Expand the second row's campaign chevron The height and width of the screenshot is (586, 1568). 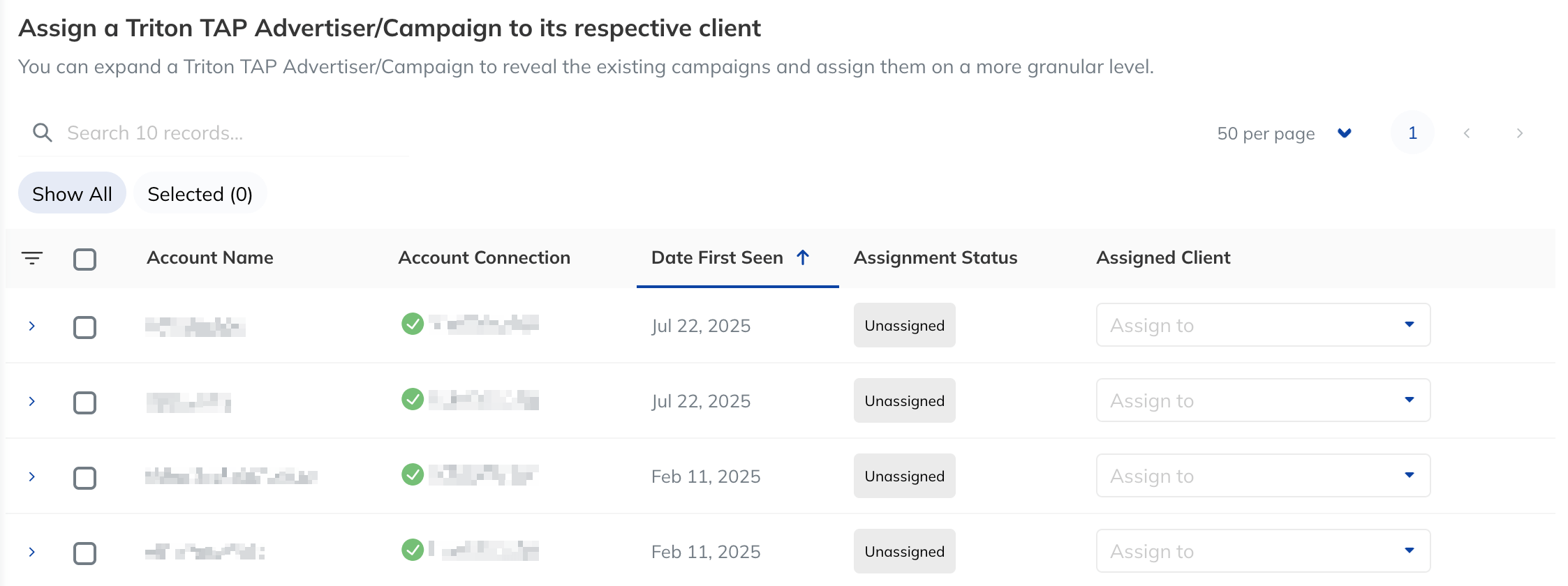click(32, 401)
